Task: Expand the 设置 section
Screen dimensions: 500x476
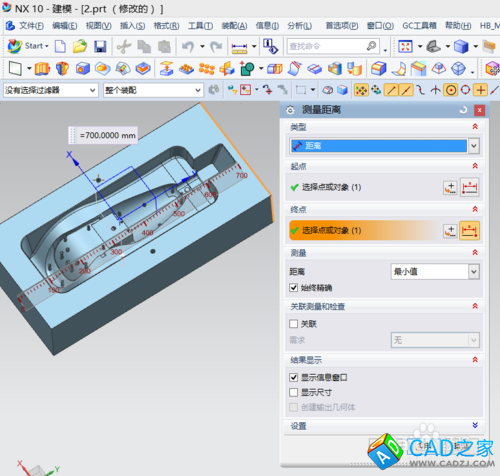Action: (x=475, y=425)
